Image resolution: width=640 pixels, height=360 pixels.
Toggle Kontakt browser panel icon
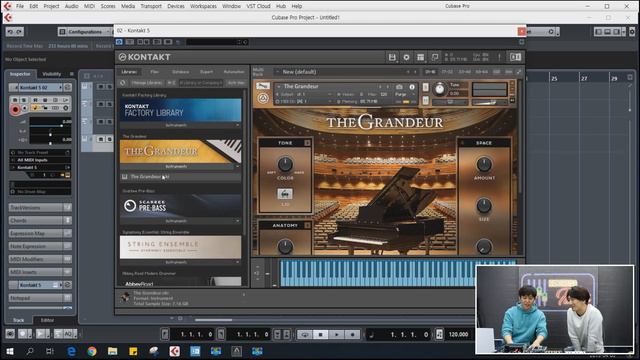point(420,57)
